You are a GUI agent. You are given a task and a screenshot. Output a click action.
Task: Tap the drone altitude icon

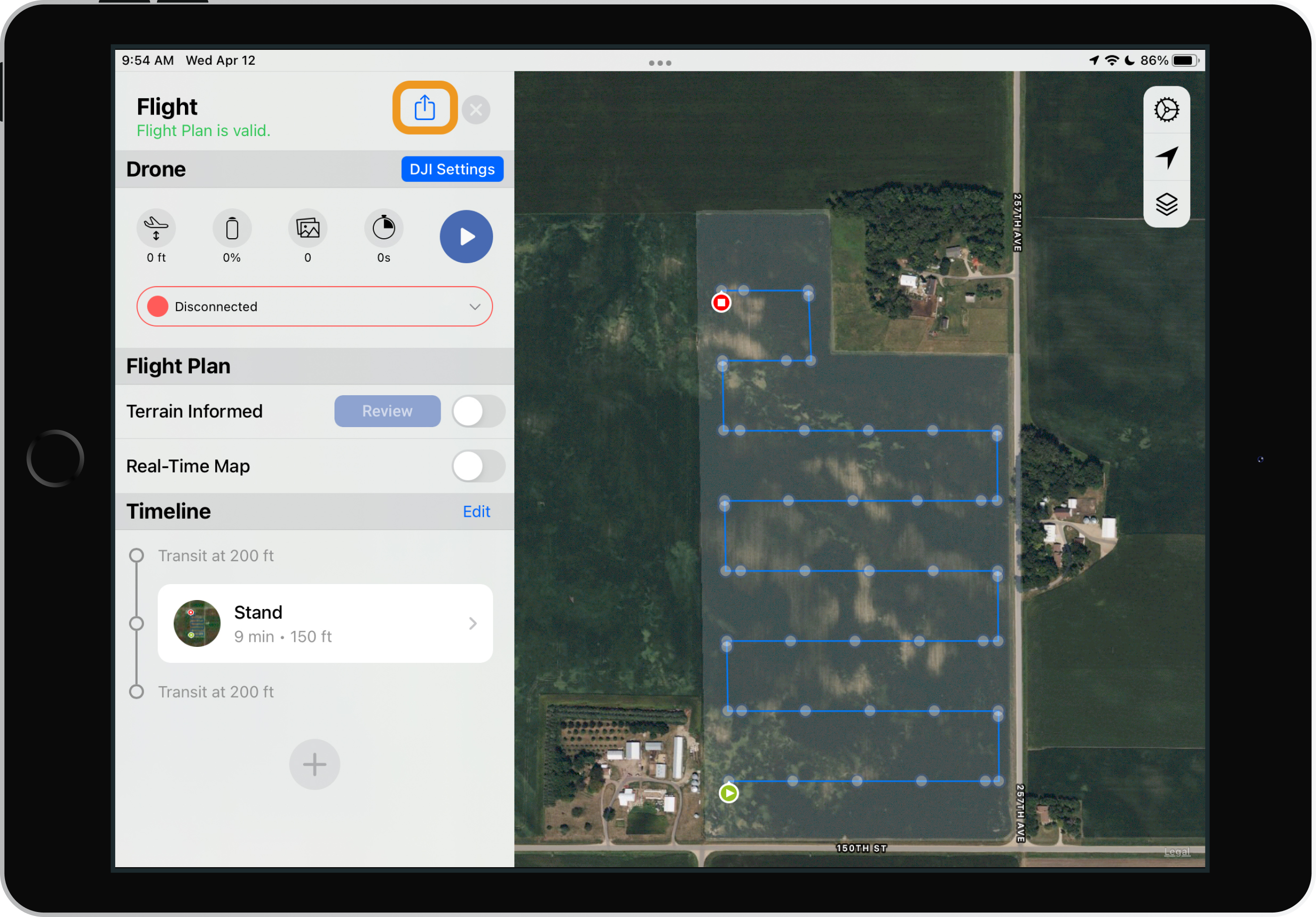pos(156,228)
